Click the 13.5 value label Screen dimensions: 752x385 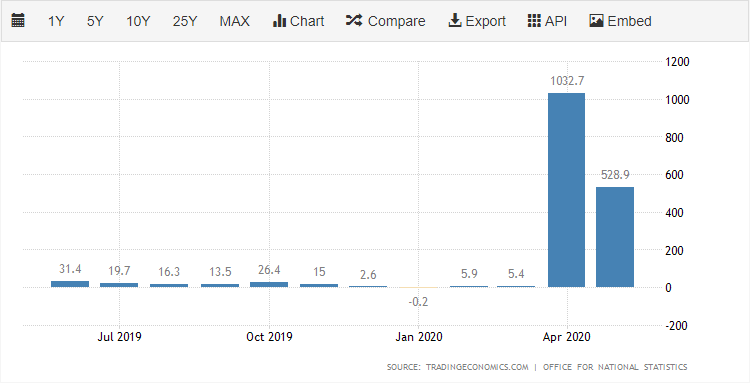tap(220, 272)
